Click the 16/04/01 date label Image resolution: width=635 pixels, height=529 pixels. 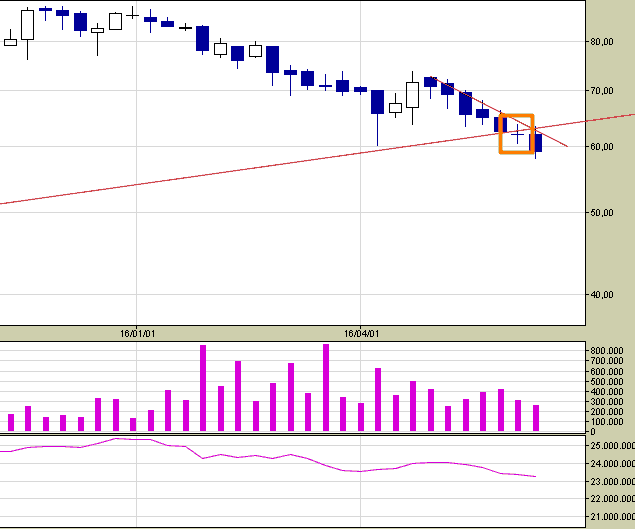click(x=360, y=334)
